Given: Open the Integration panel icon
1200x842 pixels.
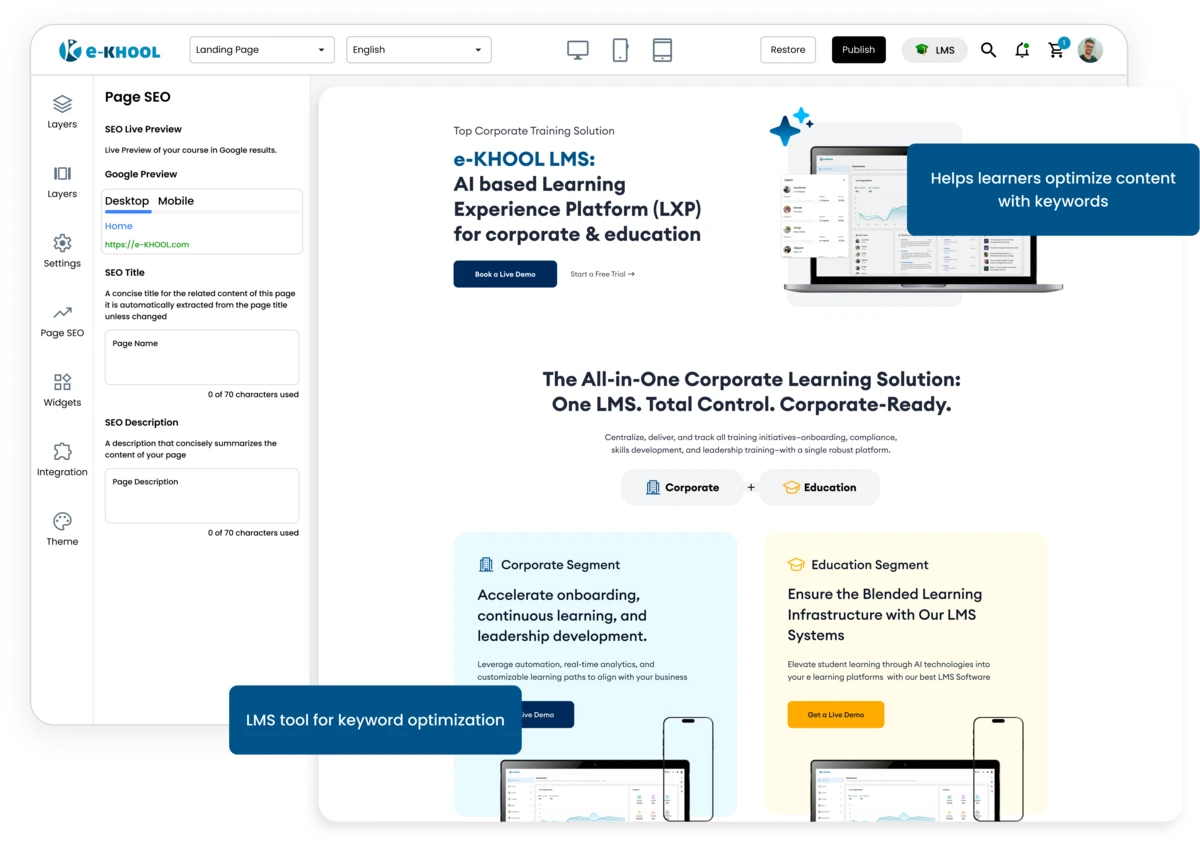Looking at the screenshot, I should pyautogui.click(x=62, y=452).
